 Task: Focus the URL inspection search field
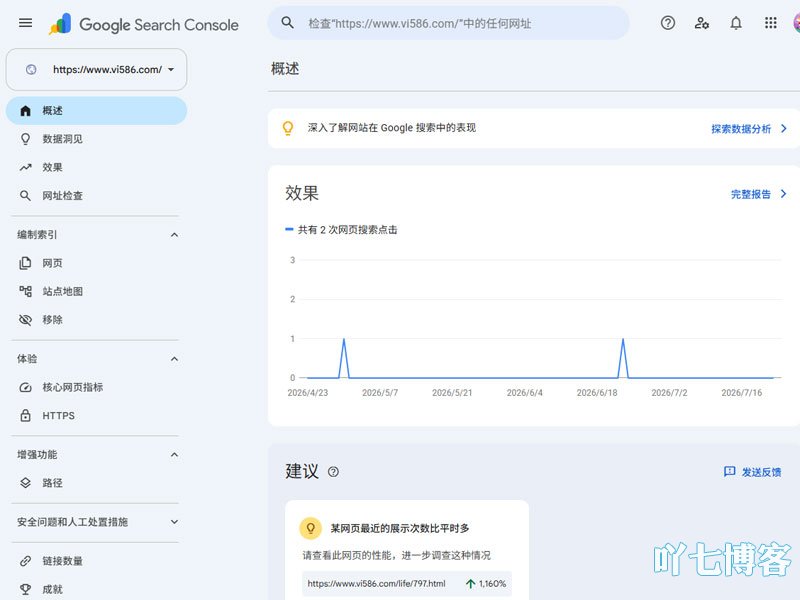(449, 23)
